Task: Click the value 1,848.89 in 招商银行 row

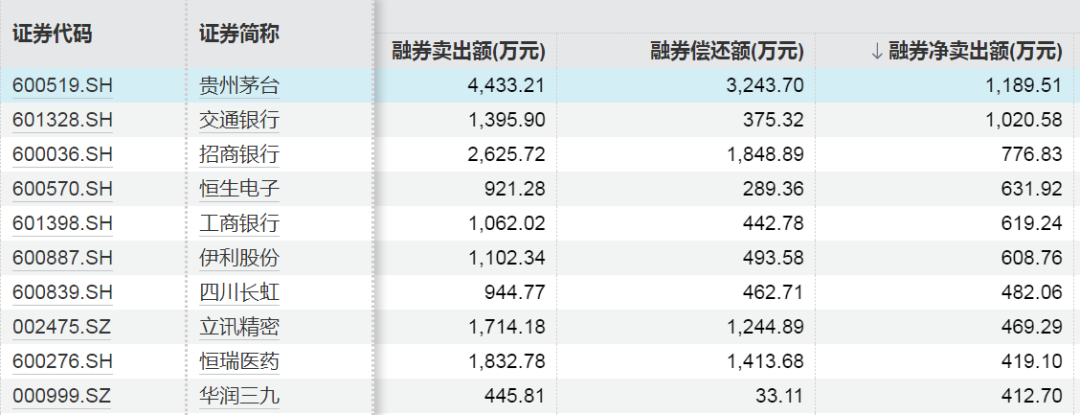Action: pos(766,155)
